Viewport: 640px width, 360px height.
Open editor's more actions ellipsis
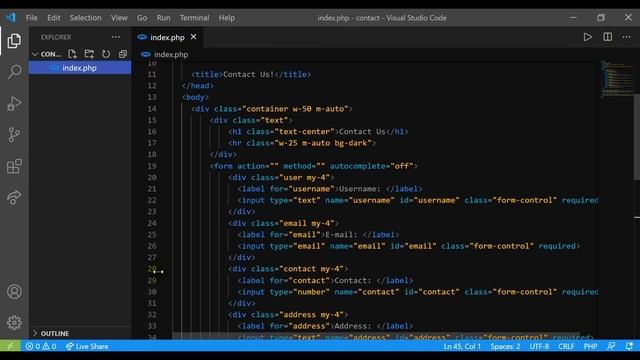(627, 37)
